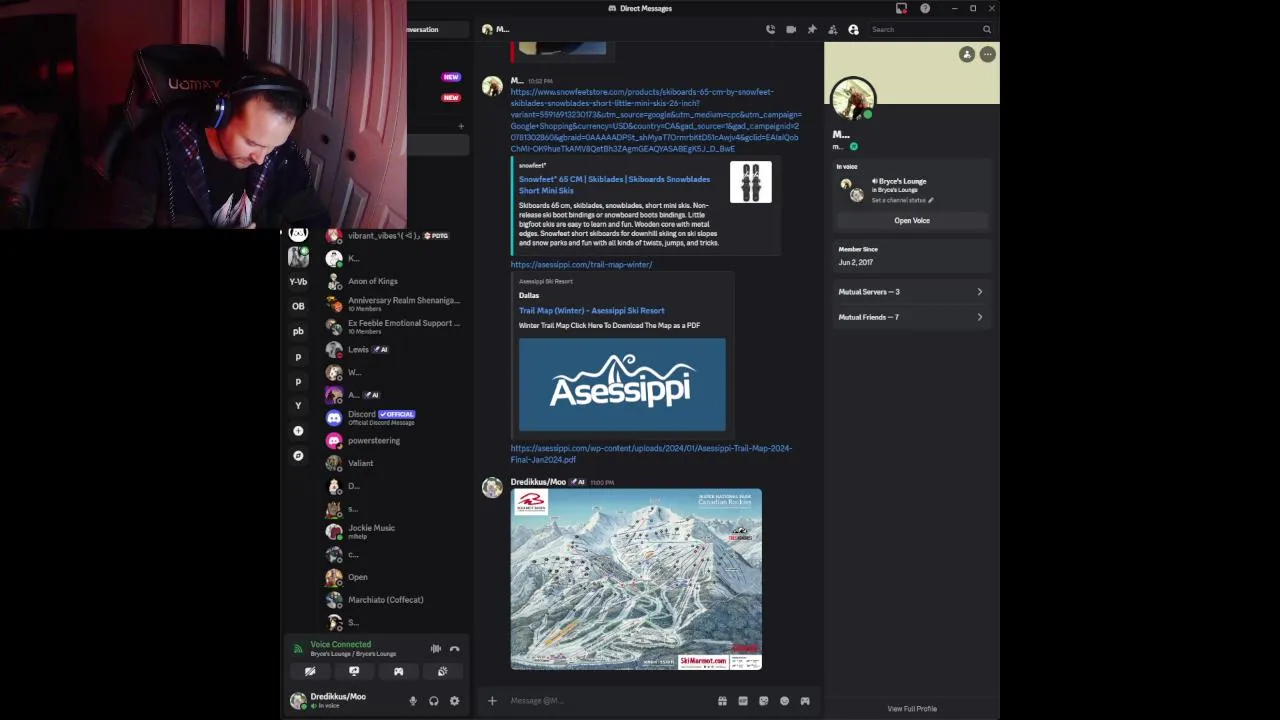Open Discover servers compass icon
The height and width of the screenshot is (720, 1280).
point(298,456)
